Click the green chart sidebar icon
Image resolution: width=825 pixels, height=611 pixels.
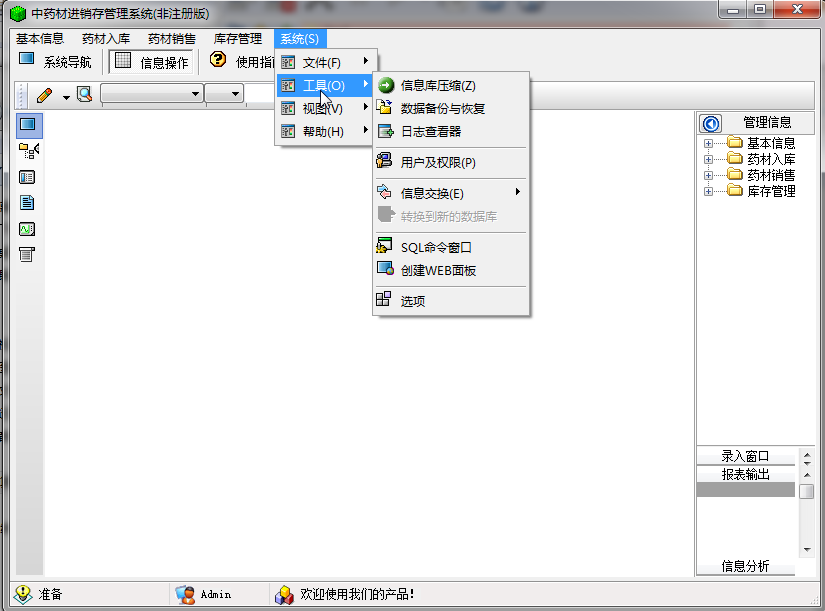tap(27, 229)
